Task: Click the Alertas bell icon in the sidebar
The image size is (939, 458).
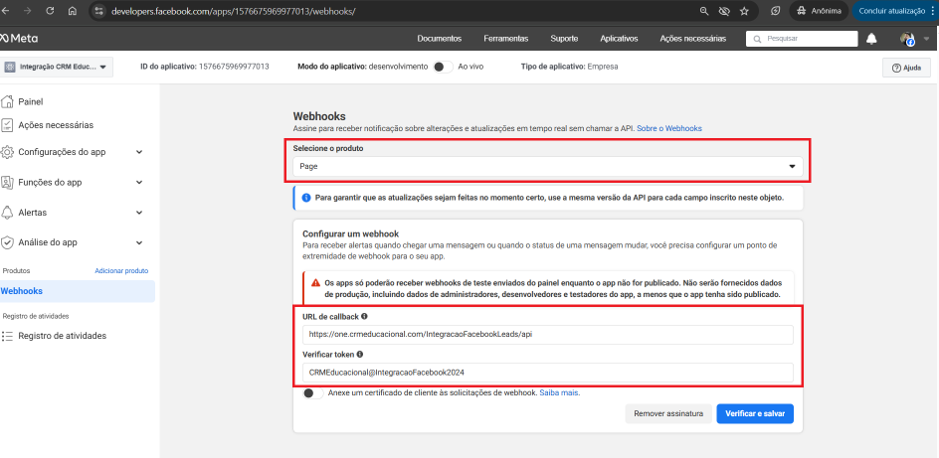Action: 7,213
